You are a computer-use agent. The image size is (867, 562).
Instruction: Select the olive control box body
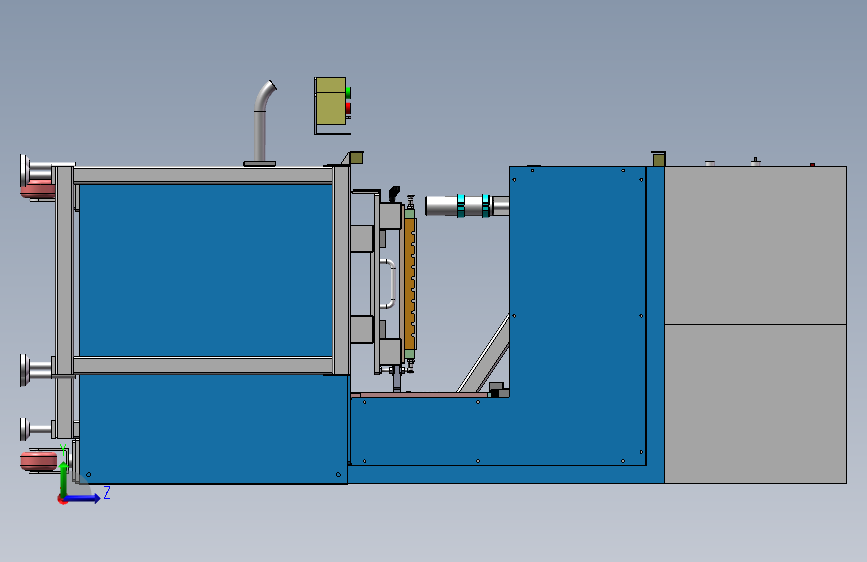click(330, 101)
